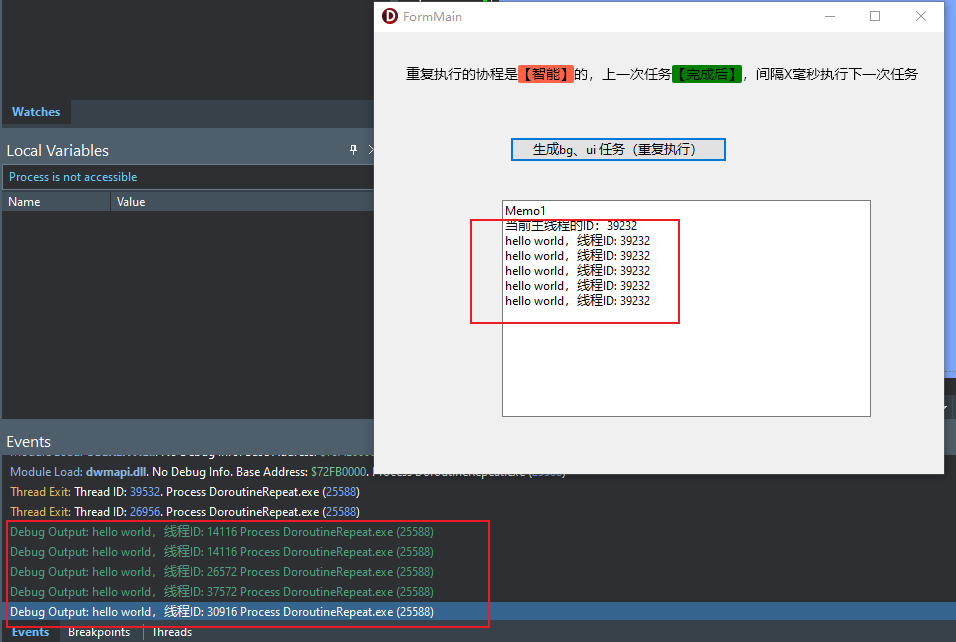Maximize the FormMain window
The height and width of the screenshot is (642, 956).
(875, 16)
